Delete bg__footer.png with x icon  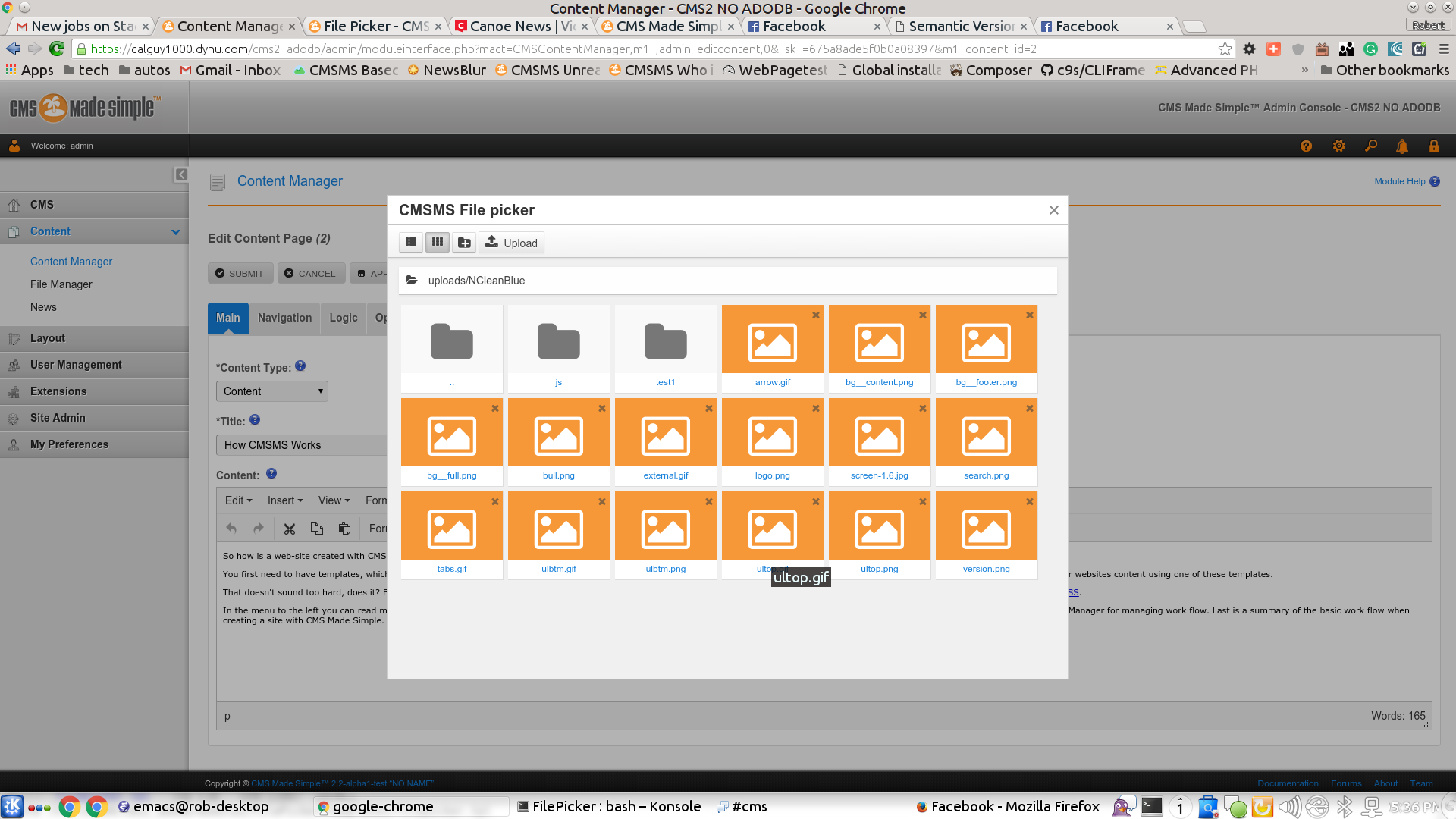(1030, 315)
